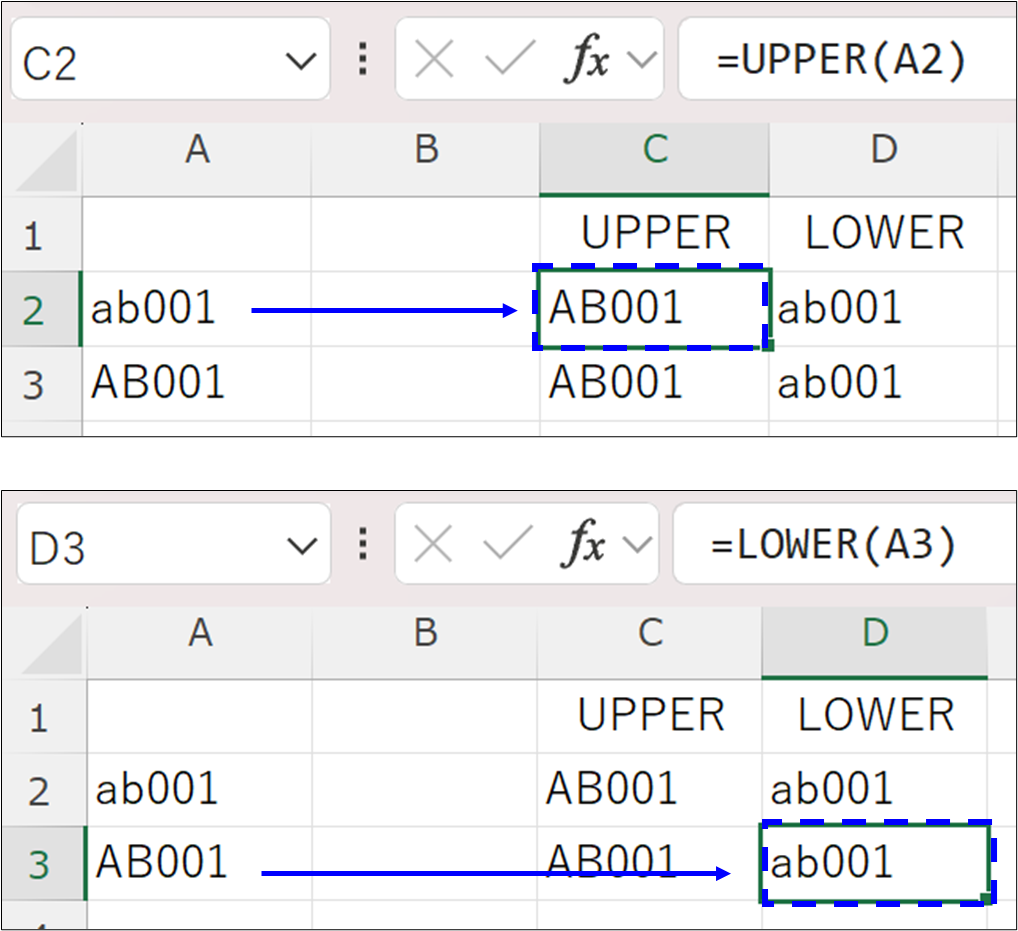The image size is (1018, 931).
Task: Select the highlighted row 2 header
Action: pos(34,310)
